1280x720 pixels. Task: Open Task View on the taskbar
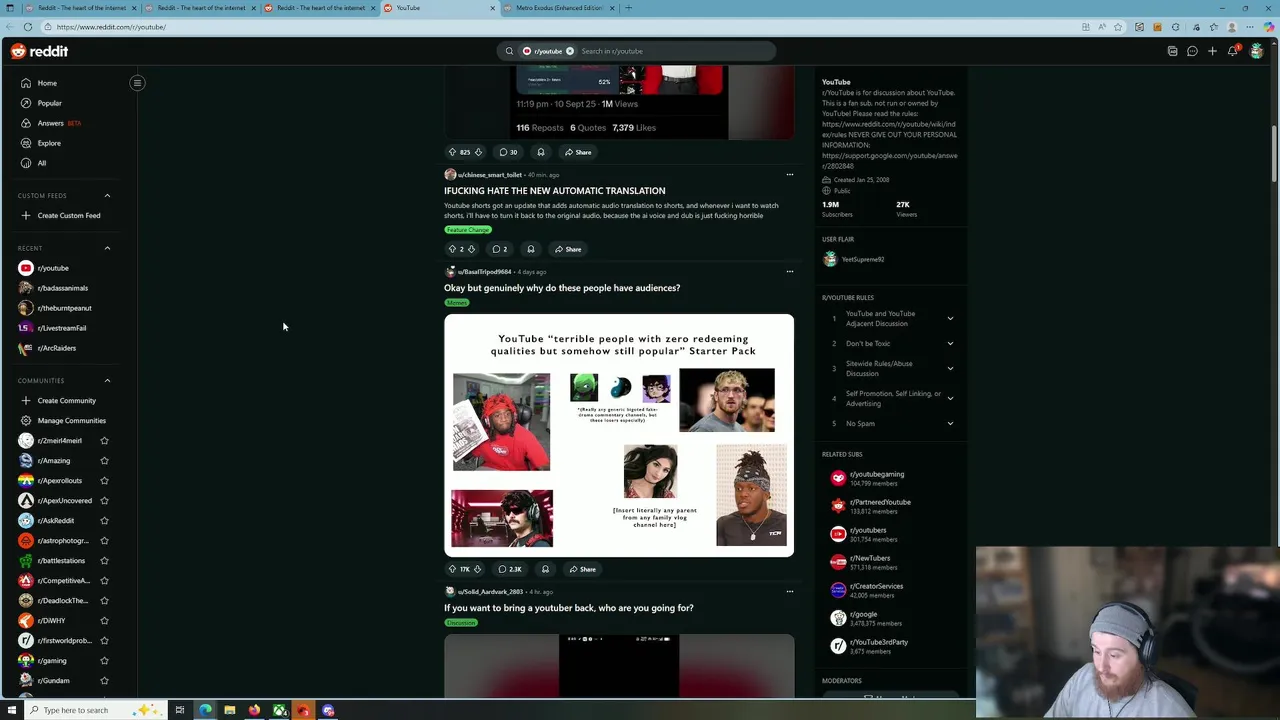180,710
